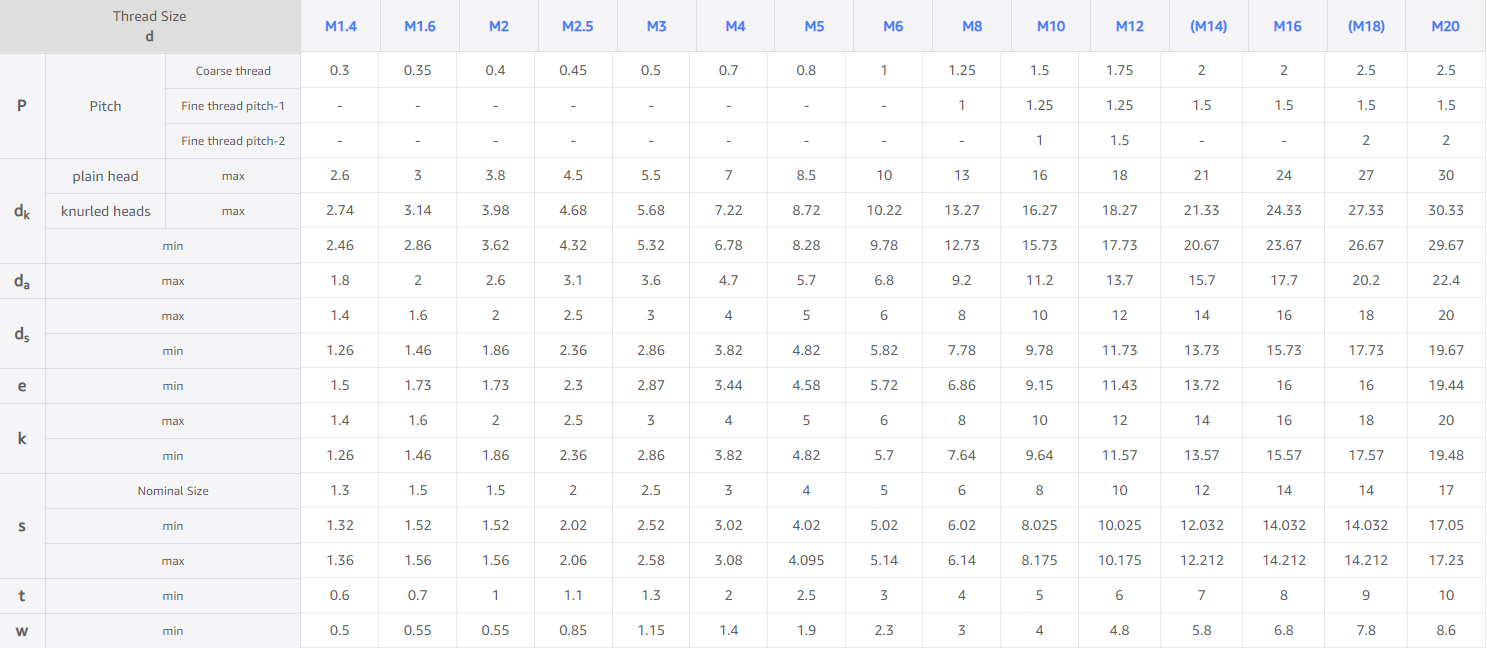1487x648 pixels.
Task: Select the Nominal Size row label
Action: (173, 491)
